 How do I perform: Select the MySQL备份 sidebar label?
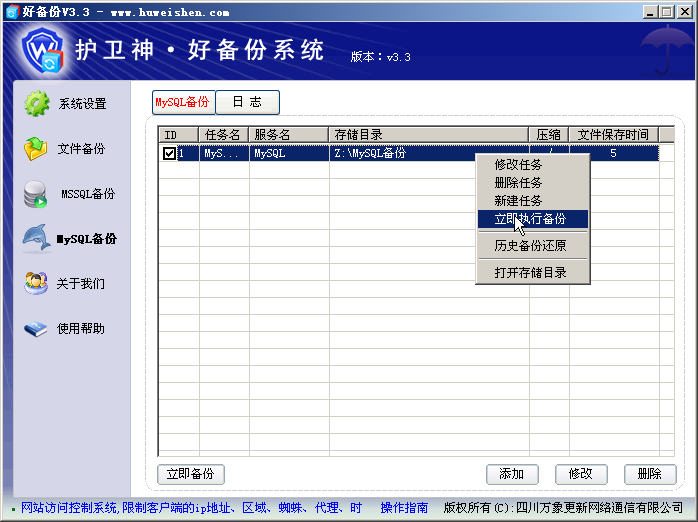coord(86,239)
